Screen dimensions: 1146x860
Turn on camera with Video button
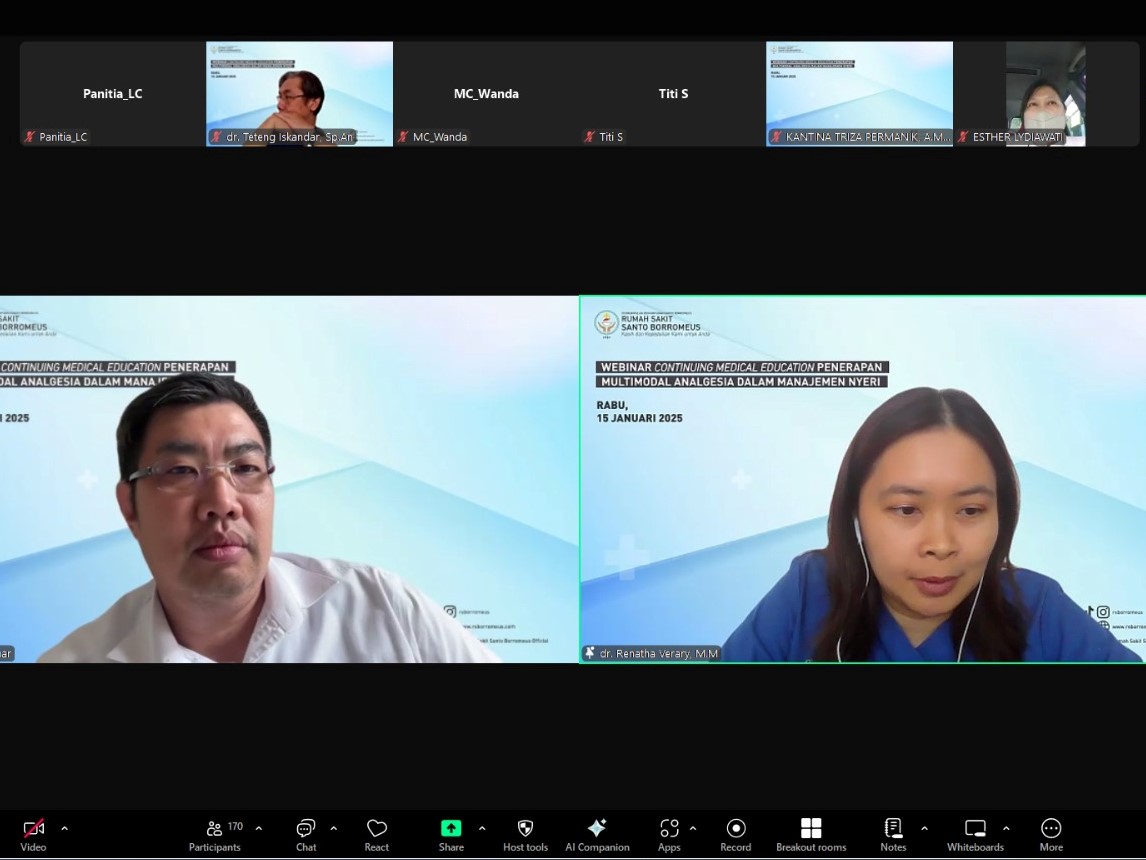(33, 834)
